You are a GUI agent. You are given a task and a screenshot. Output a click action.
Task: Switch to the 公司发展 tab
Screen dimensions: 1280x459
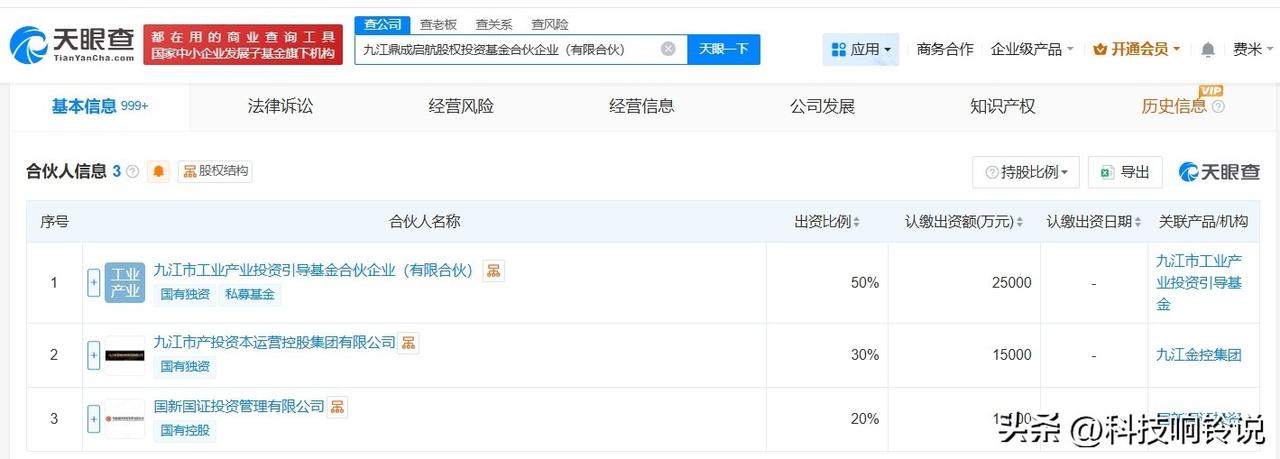tap(822, 106)
